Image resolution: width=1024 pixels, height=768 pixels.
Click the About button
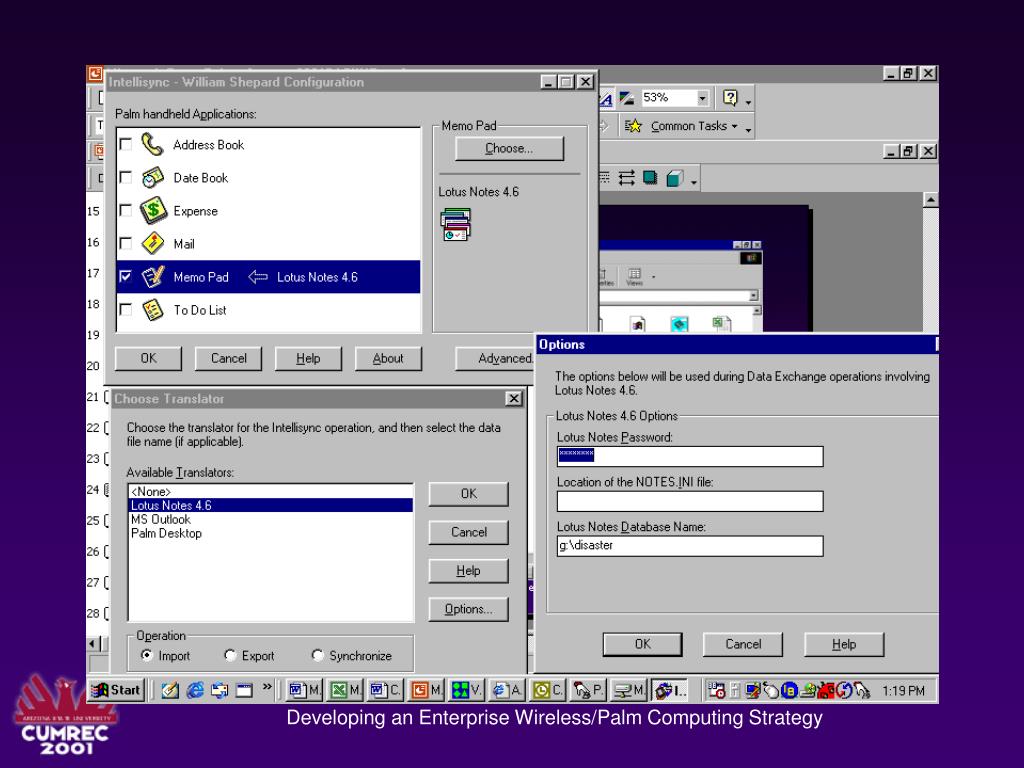[388, 358]
